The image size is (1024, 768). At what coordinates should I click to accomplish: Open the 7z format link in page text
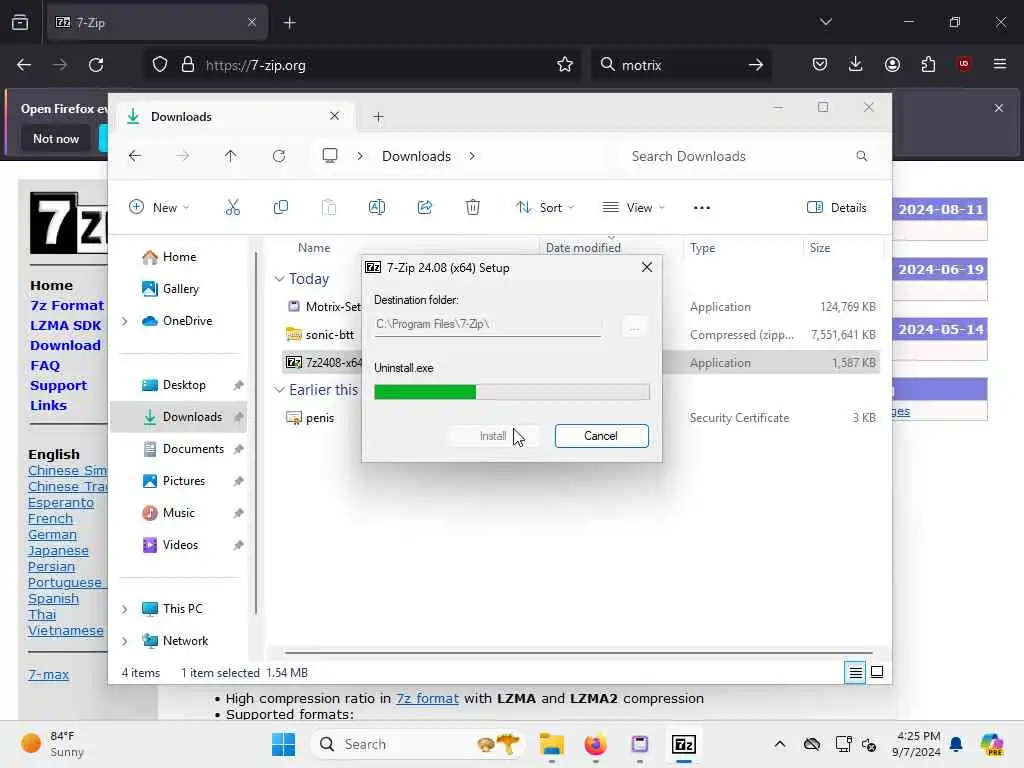pyautogui.click(x=427, y=698)
